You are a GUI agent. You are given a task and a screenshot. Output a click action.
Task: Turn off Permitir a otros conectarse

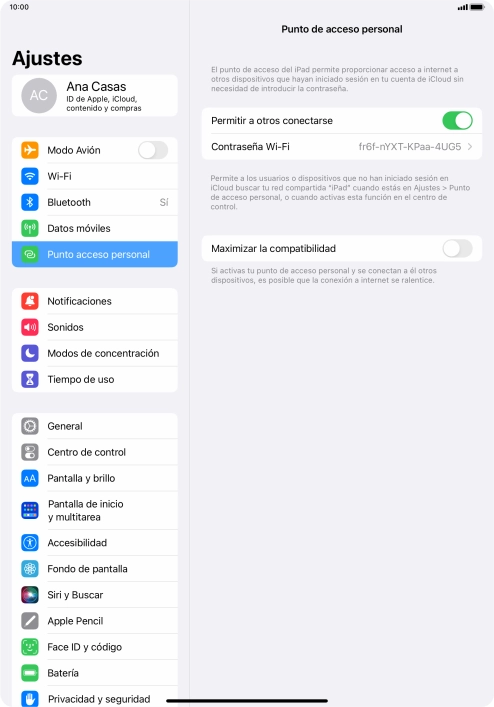[457, 120]
